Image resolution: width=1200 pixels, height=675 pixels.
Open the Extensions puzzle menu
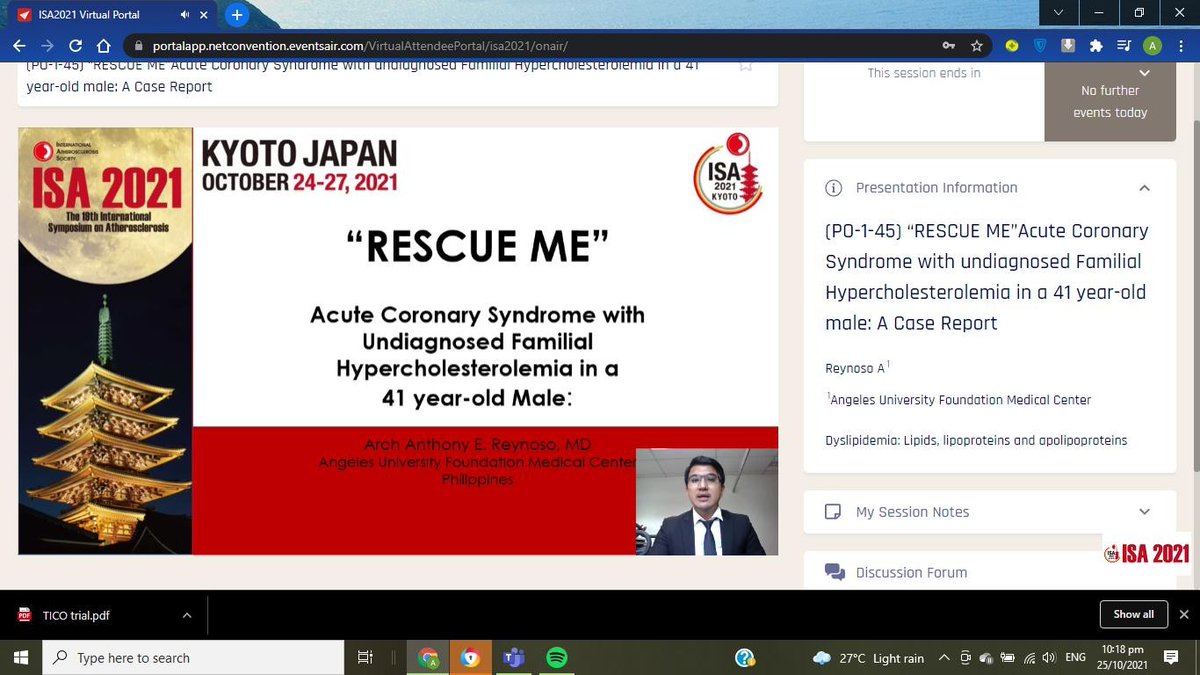1096,46
